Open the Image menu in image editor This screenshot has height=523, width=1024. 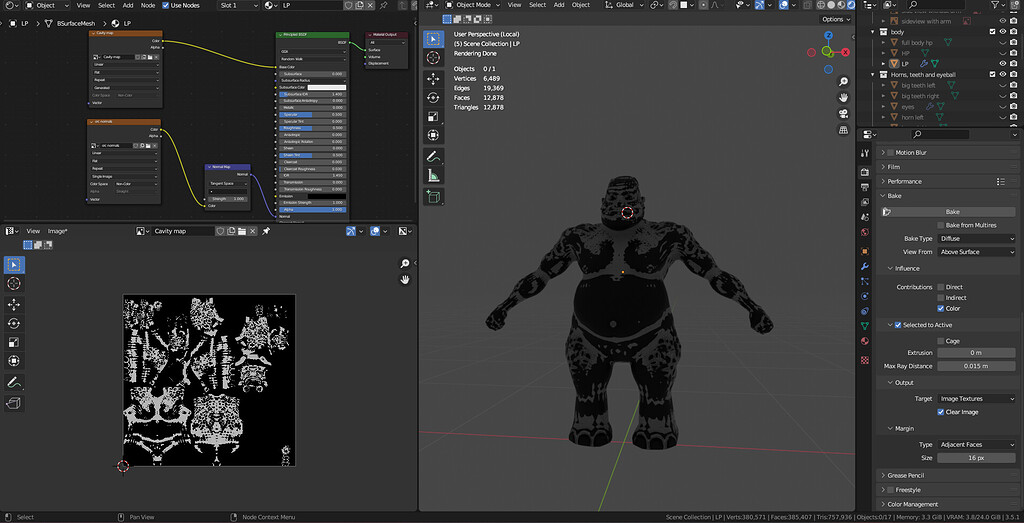(x=57, y=231)
